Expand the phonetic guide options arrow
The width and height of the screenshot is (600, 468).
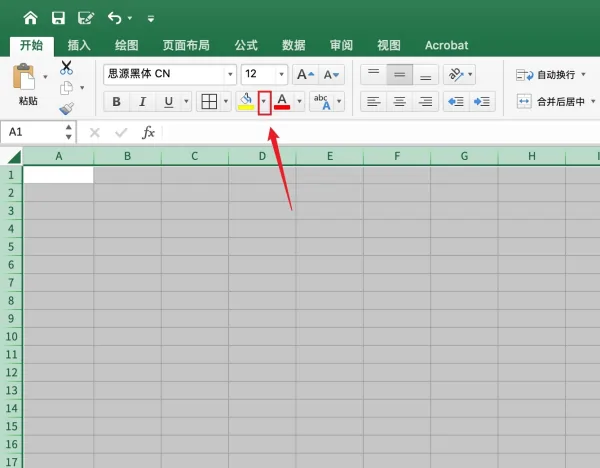tap(339, 102)
